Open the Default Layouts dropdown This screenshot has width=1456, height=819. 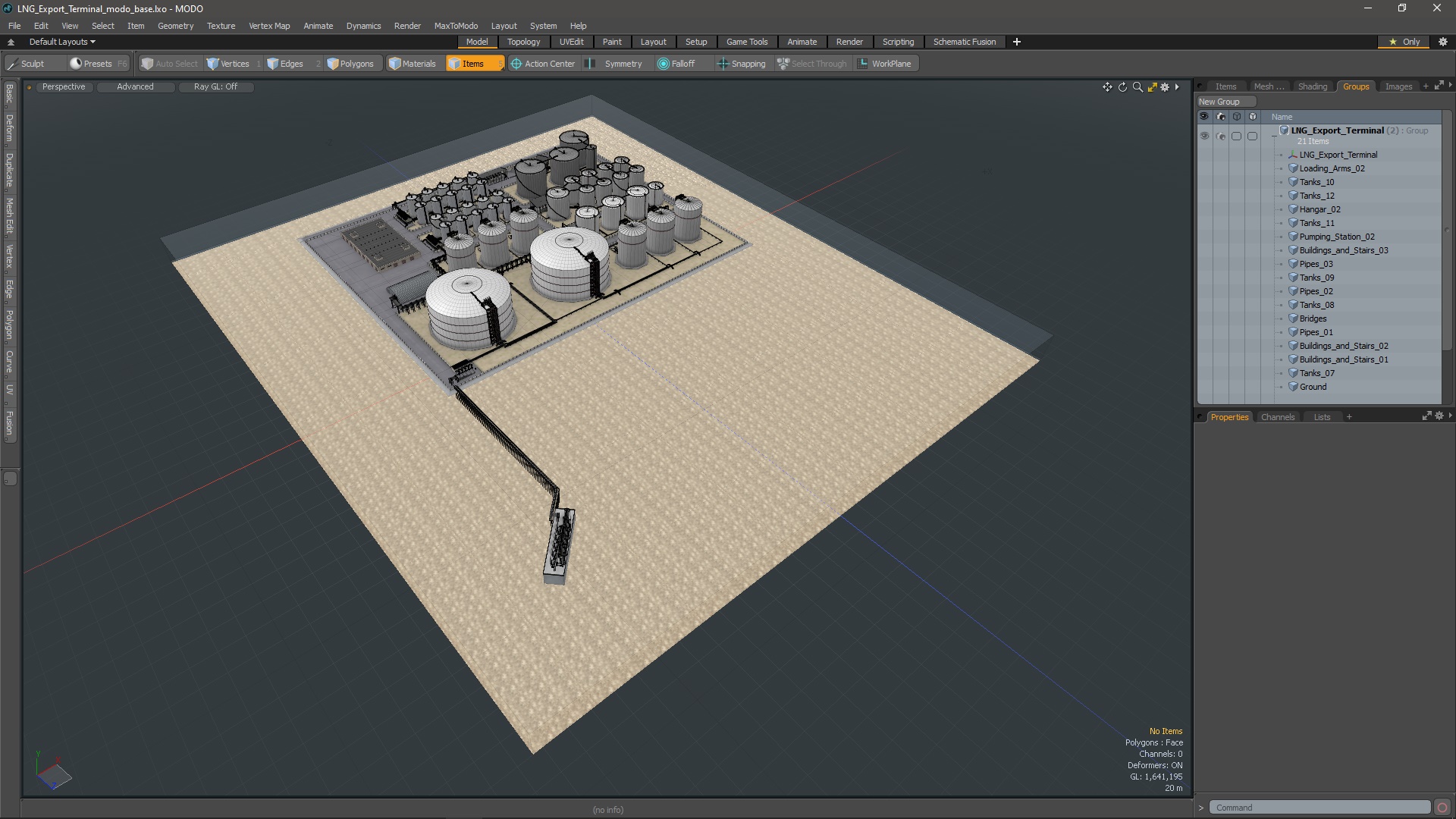62,42
